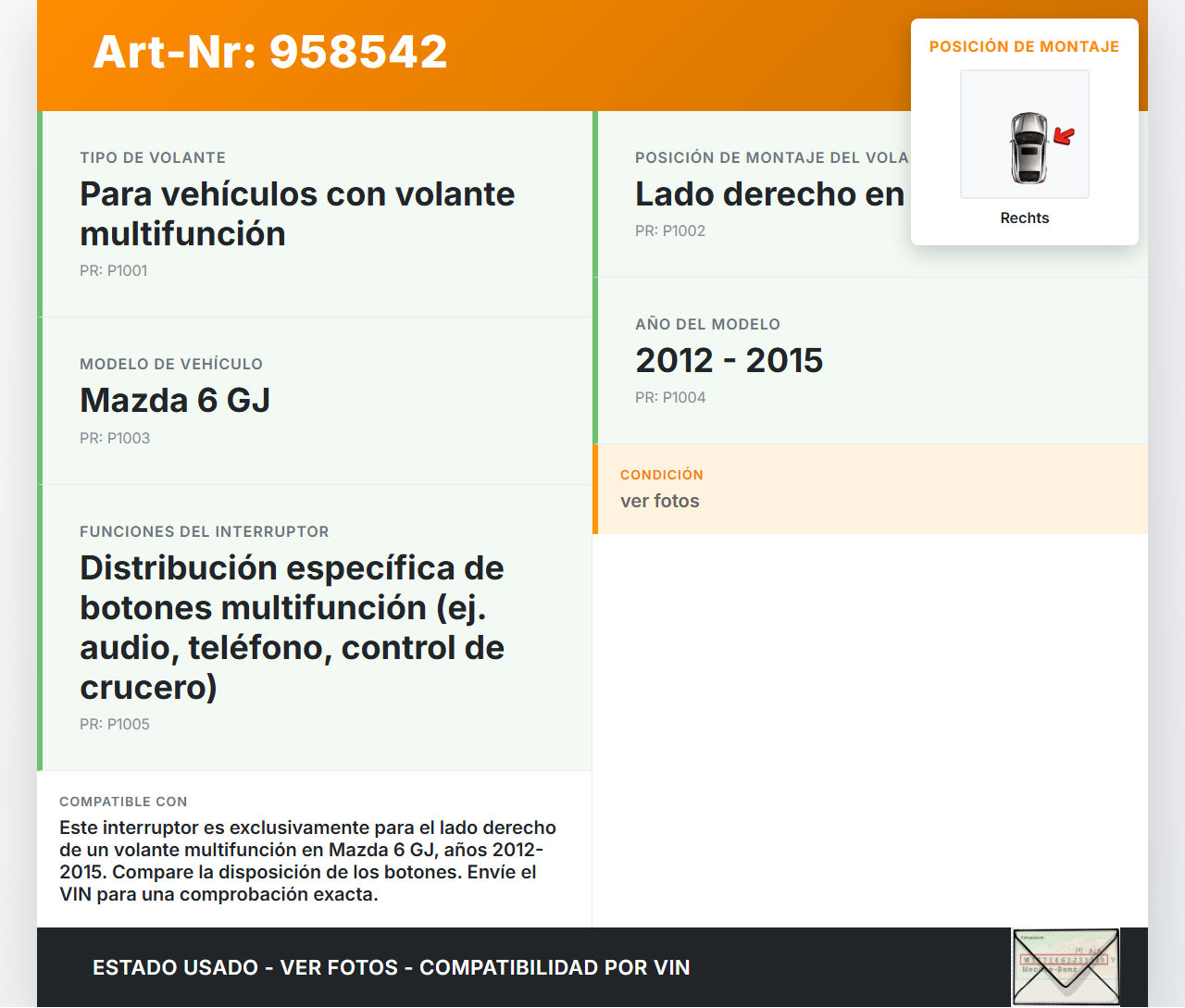Image resolution: width=1185 pixels, height=1008 pixels.
Task: Click the PR: P1005 code
Action: point(114,725)
